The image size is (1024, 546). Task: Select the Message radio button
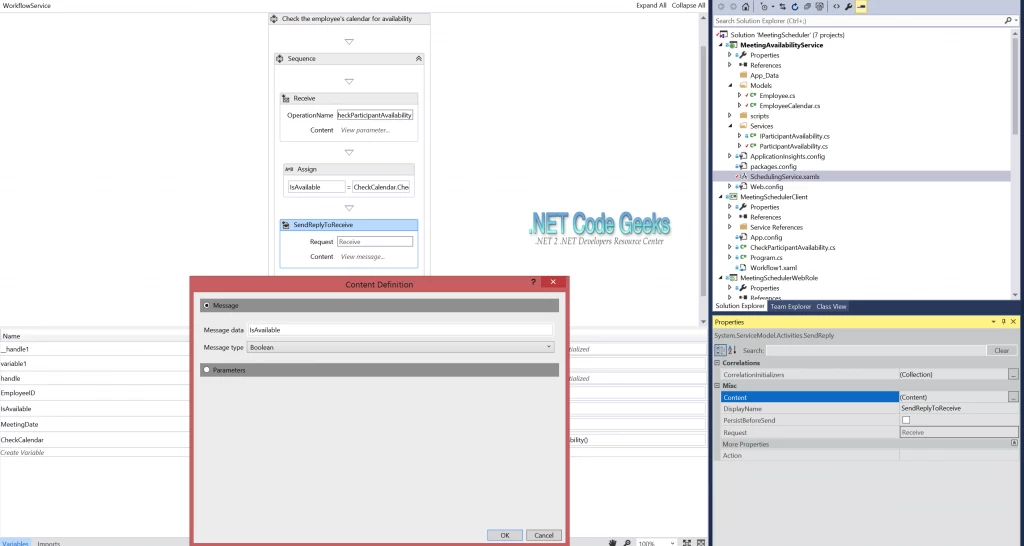pos(206,305)
